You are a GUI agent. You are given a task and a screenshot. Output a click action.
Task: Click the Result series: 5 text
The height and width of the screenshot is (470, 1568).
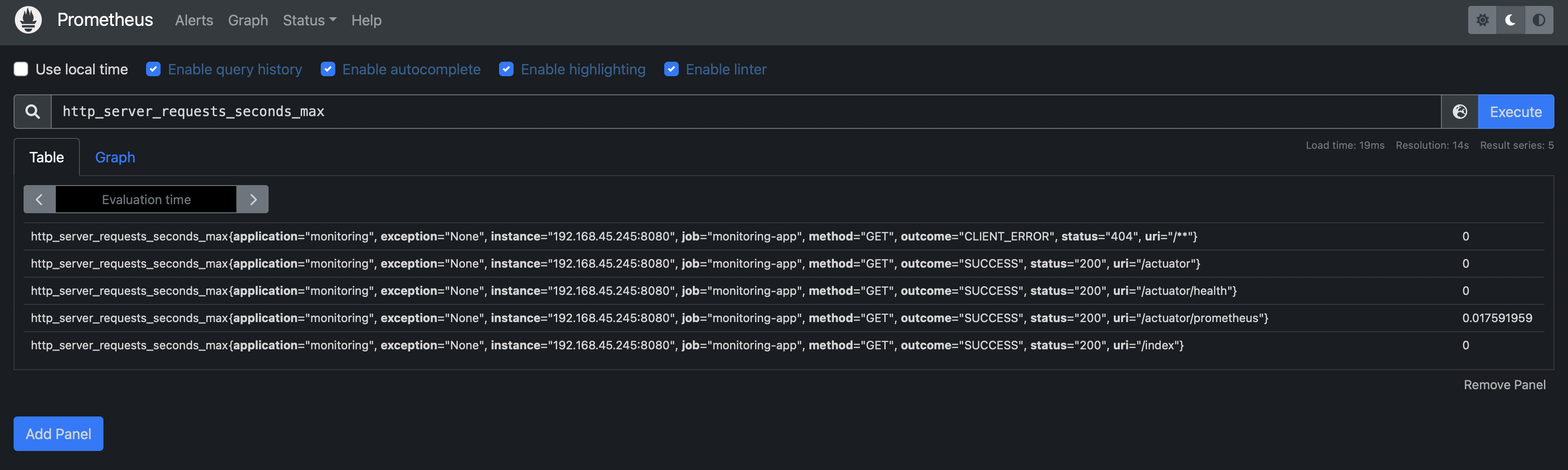(x=1517, y=145)
